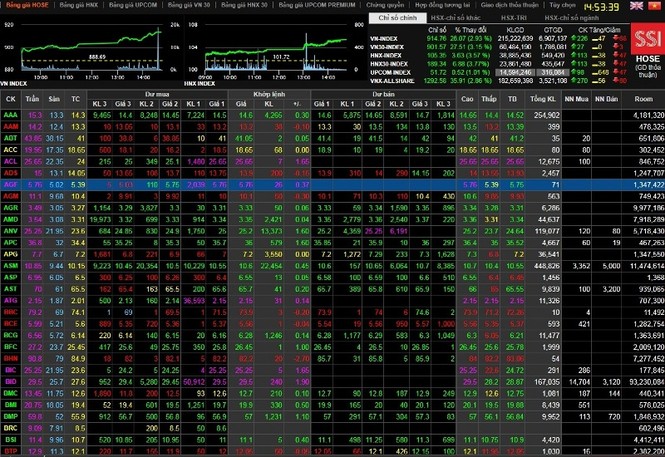Open Bảng giá HNX 30 tab

click(244, 5)
